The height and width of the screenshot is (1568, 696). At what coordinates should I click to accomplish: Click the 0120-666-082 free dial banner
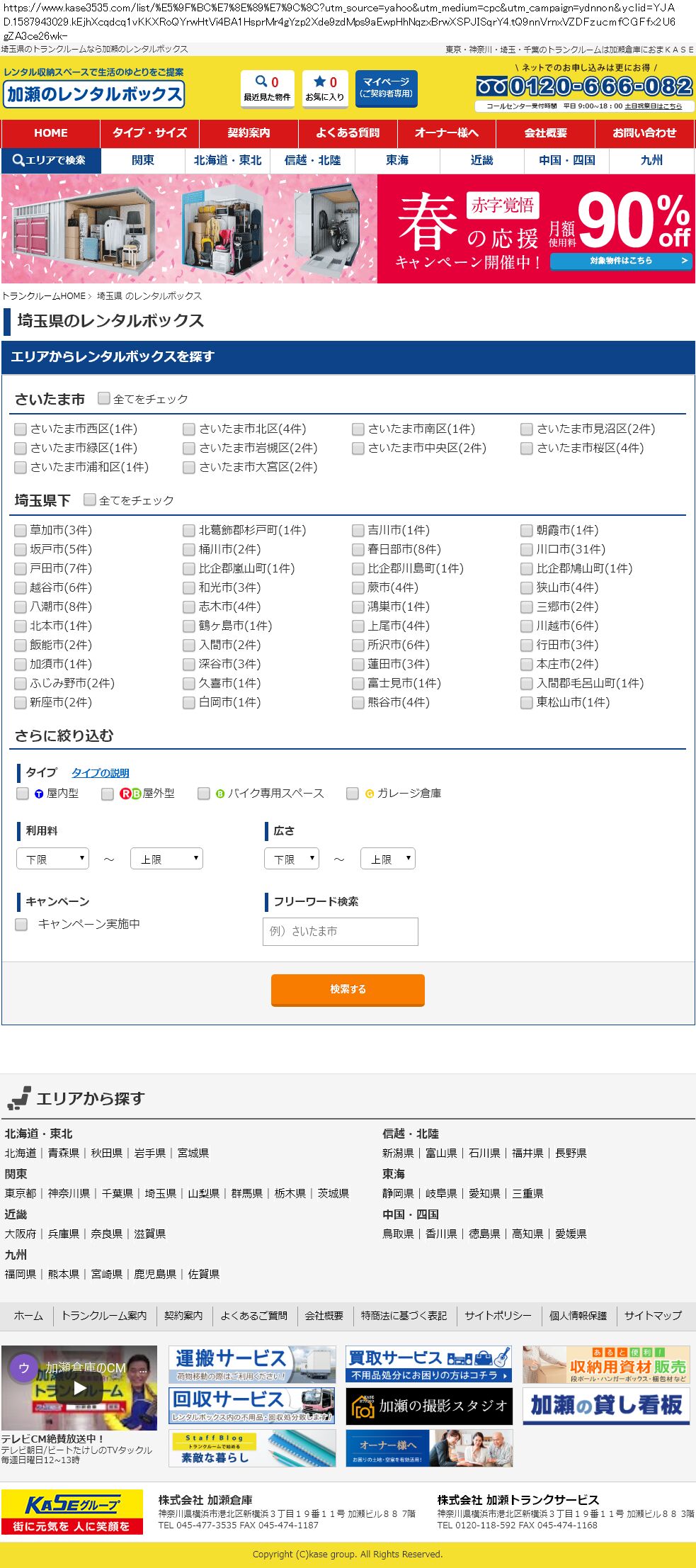point(584,87)
